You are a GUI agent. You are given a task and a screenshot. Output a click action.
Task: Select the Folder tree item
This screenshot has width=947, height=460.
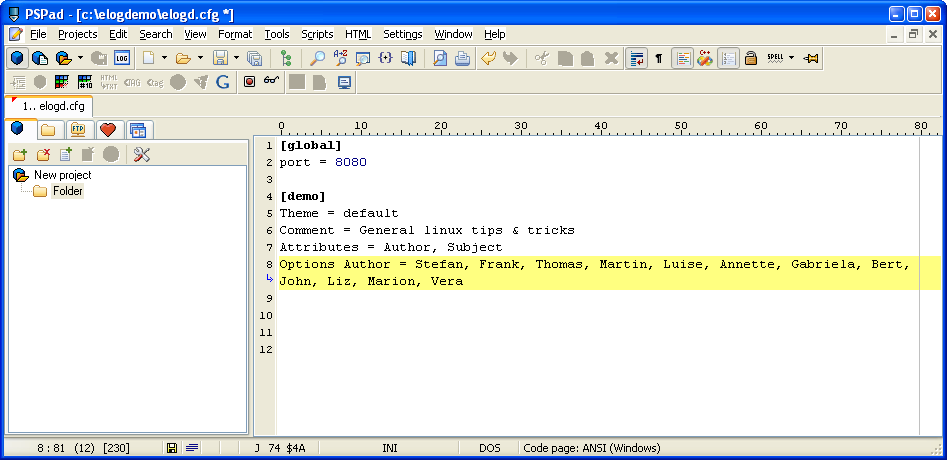pyautogui.click(x=68, y=191)
